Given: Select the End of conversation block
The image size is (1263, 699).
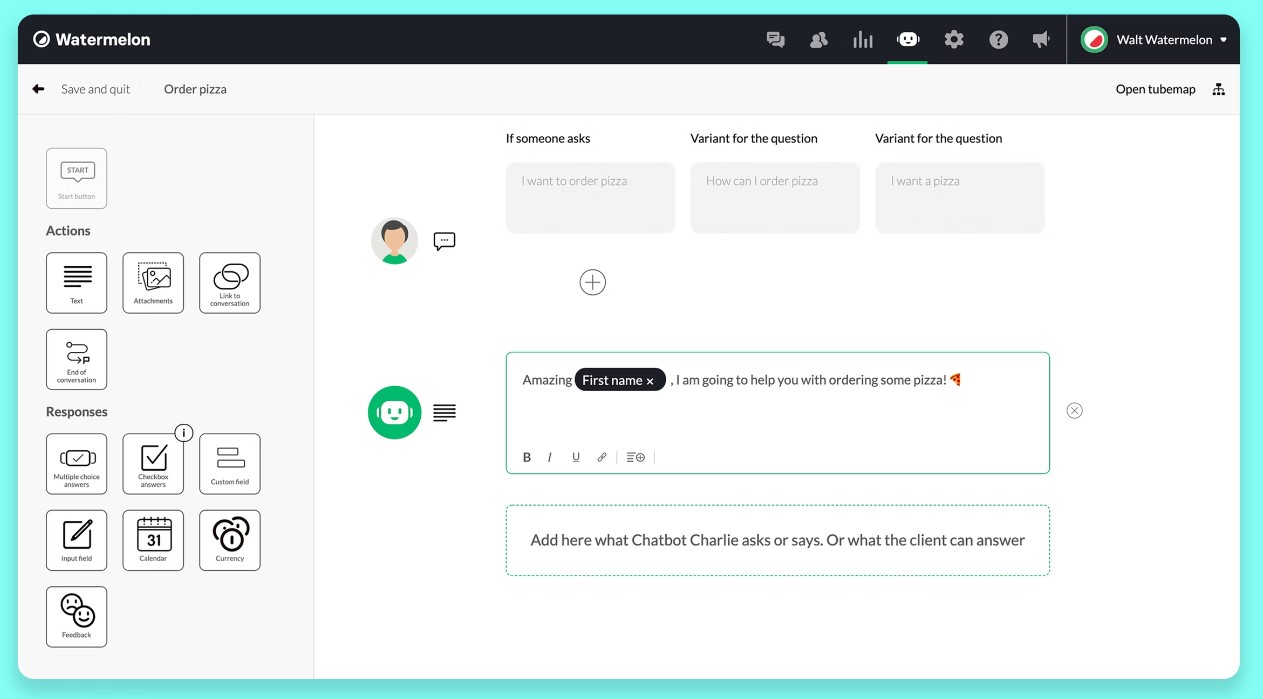Looking at the screenshot, I should [76, 359].
